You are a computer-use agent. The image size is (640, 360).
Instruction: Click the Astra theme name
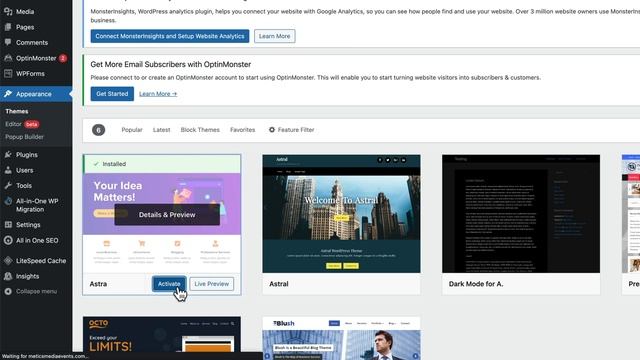tap(98, 284)
